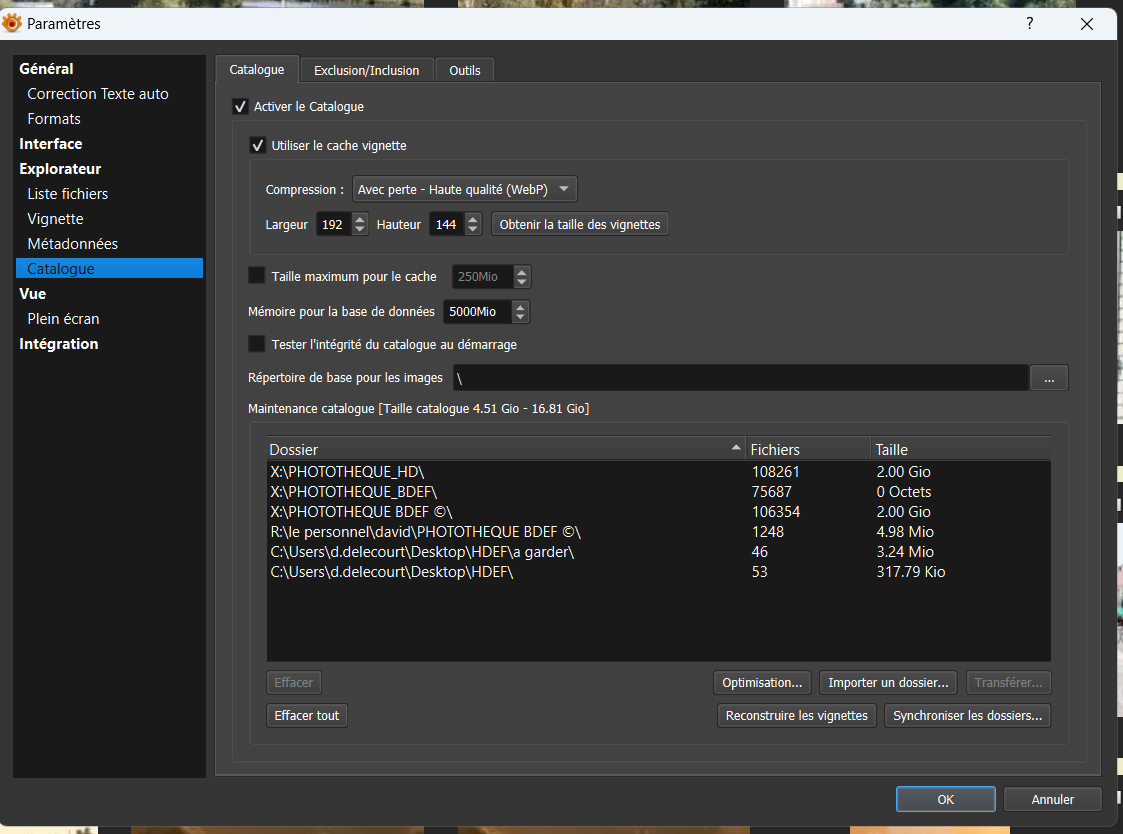The width and height of the screenshot is (1123, 834).
Task: Click the Optimisation... button
Action: click(762, 682)
